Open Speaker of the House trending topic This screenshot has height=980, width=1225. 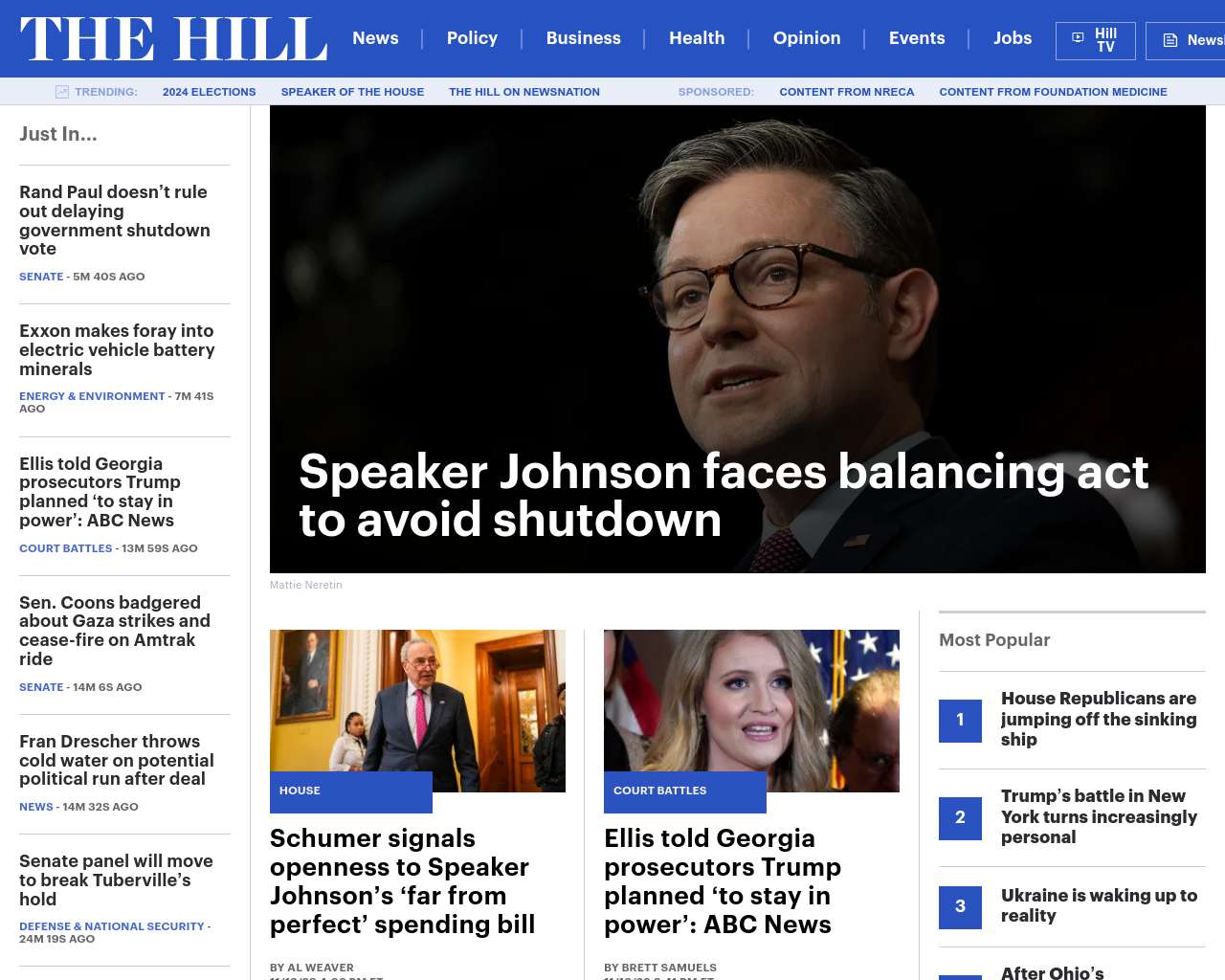click(x=352, y=92)
